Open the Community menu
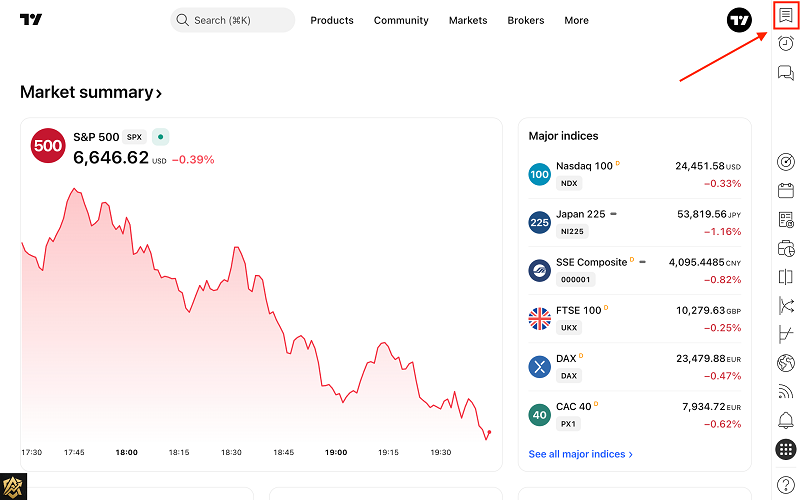Viewport: 800px width, 500px height. tap(401, 20)
